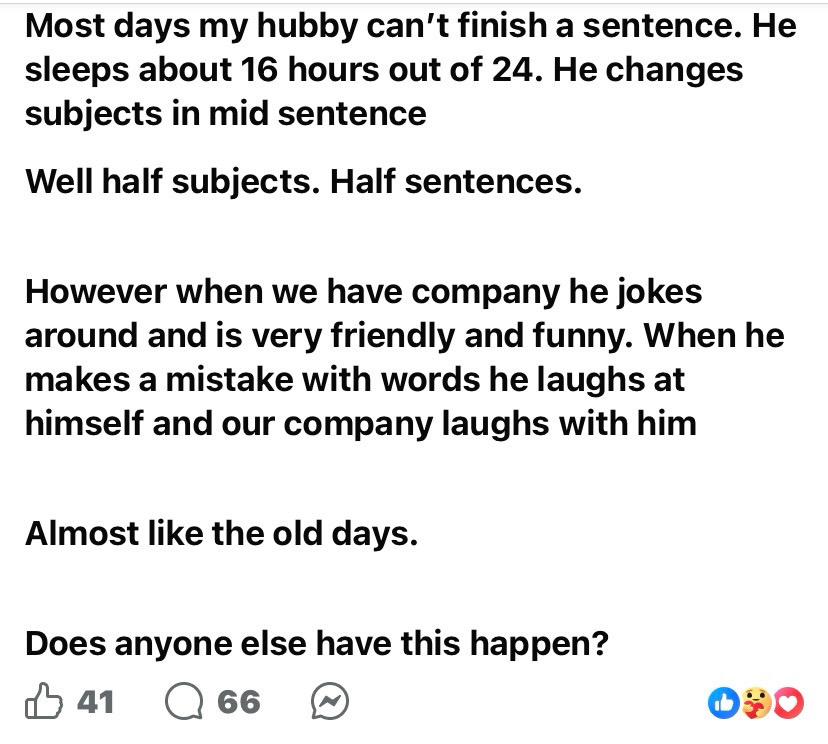Select 'Well half subjects. Half sentences.' line
The image size is (828, 744).
click(x=303, y=182)
